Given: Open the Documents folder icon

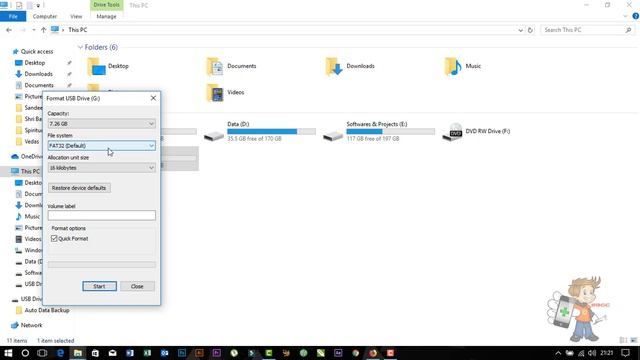Looking at the screenshot, I should pyautogui.click(x=215, y=67).
